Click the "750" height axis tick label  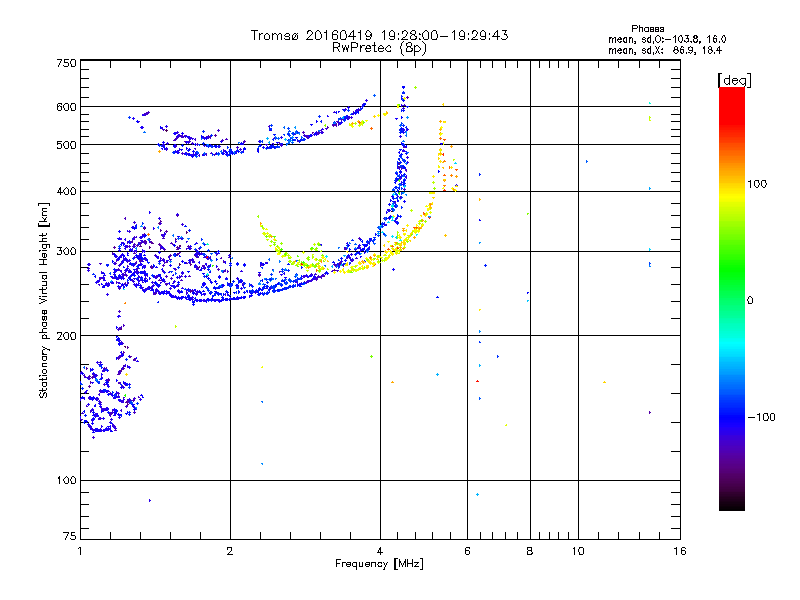(x=66, y=63)
